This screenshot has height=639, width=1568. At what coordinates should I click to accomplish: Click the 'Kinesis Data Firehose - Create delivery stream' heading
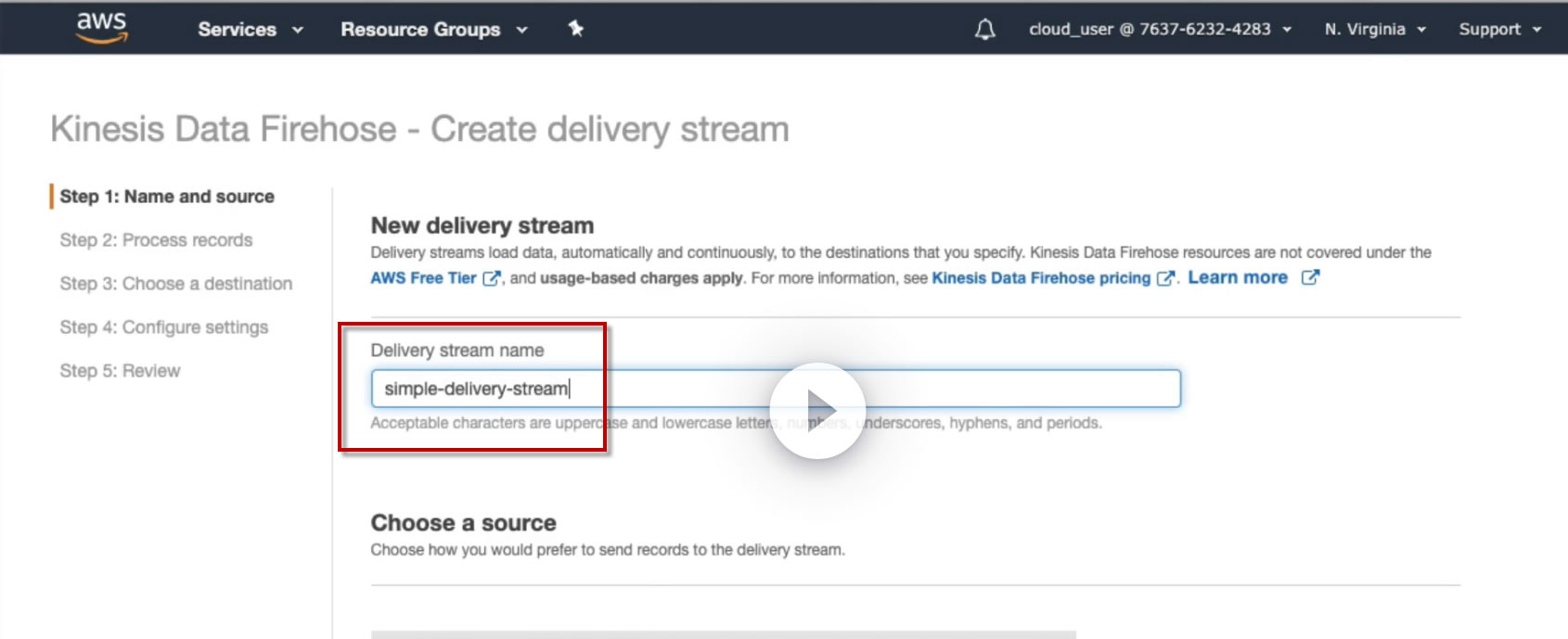click(x=419, y=129)
